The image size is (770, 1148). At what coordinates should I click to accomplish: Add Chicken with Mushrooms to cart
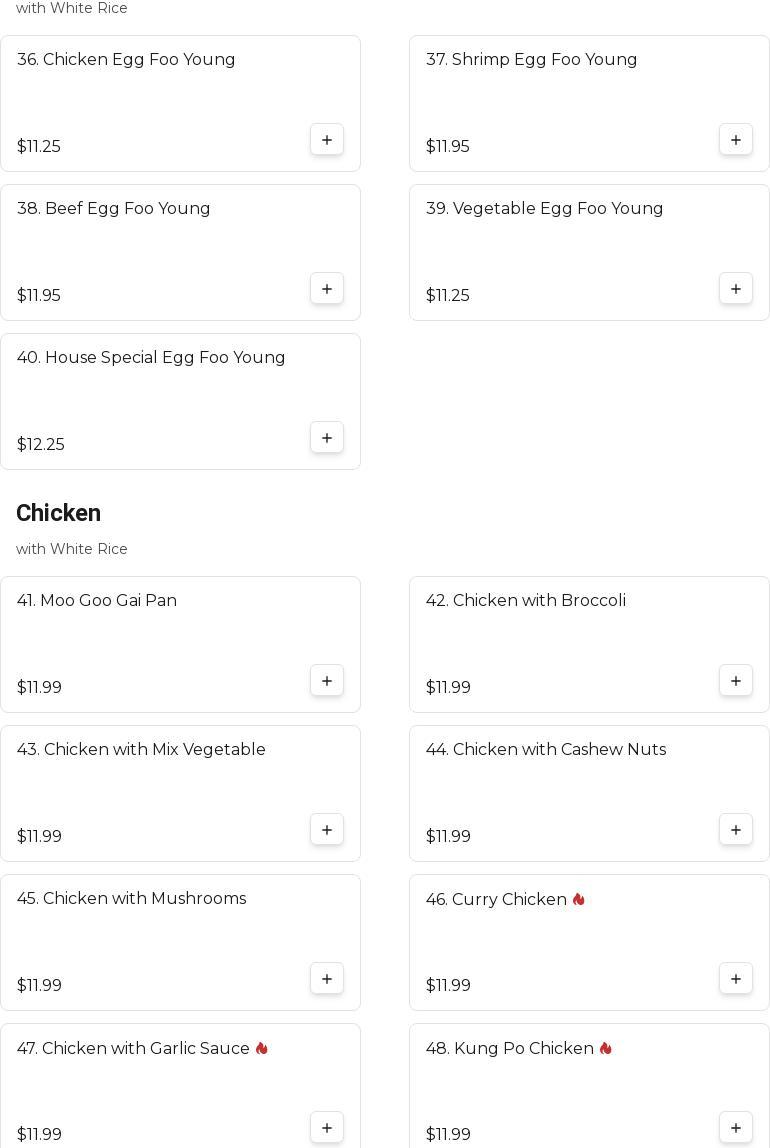(327, 979)
